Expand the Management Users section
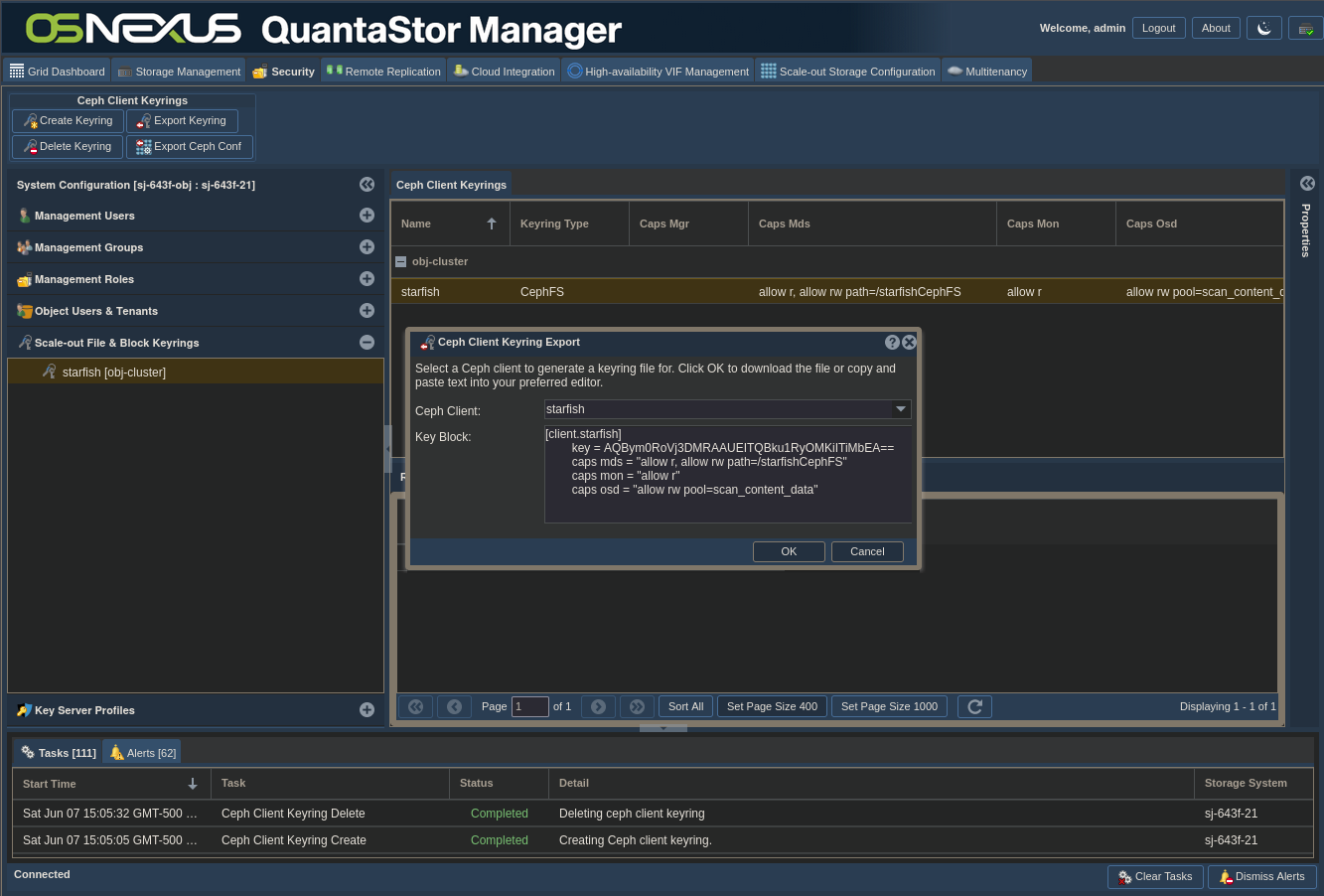 click(x=367, y=216)
